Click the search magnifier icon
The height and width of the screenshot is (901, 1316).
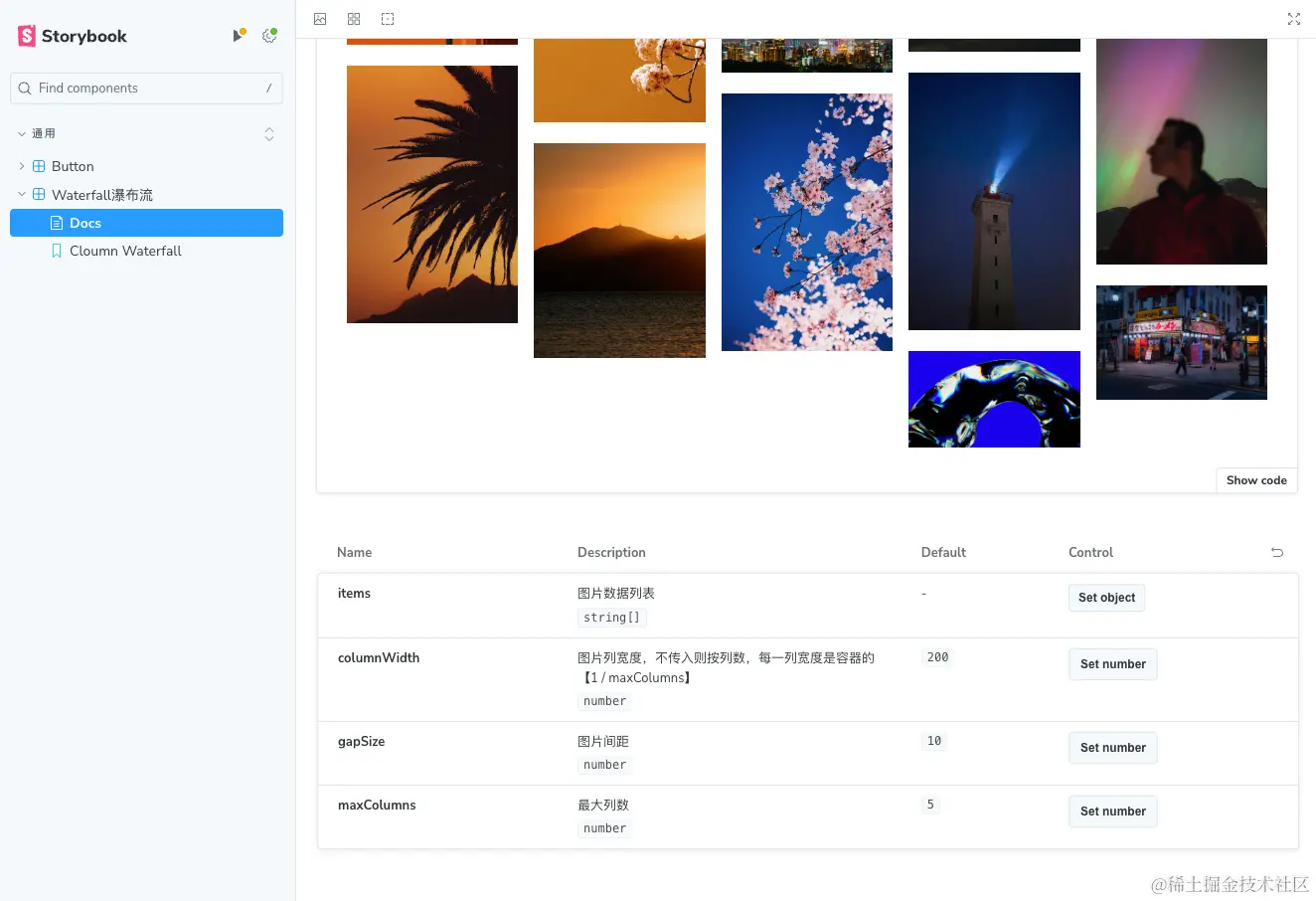(25, 89)
